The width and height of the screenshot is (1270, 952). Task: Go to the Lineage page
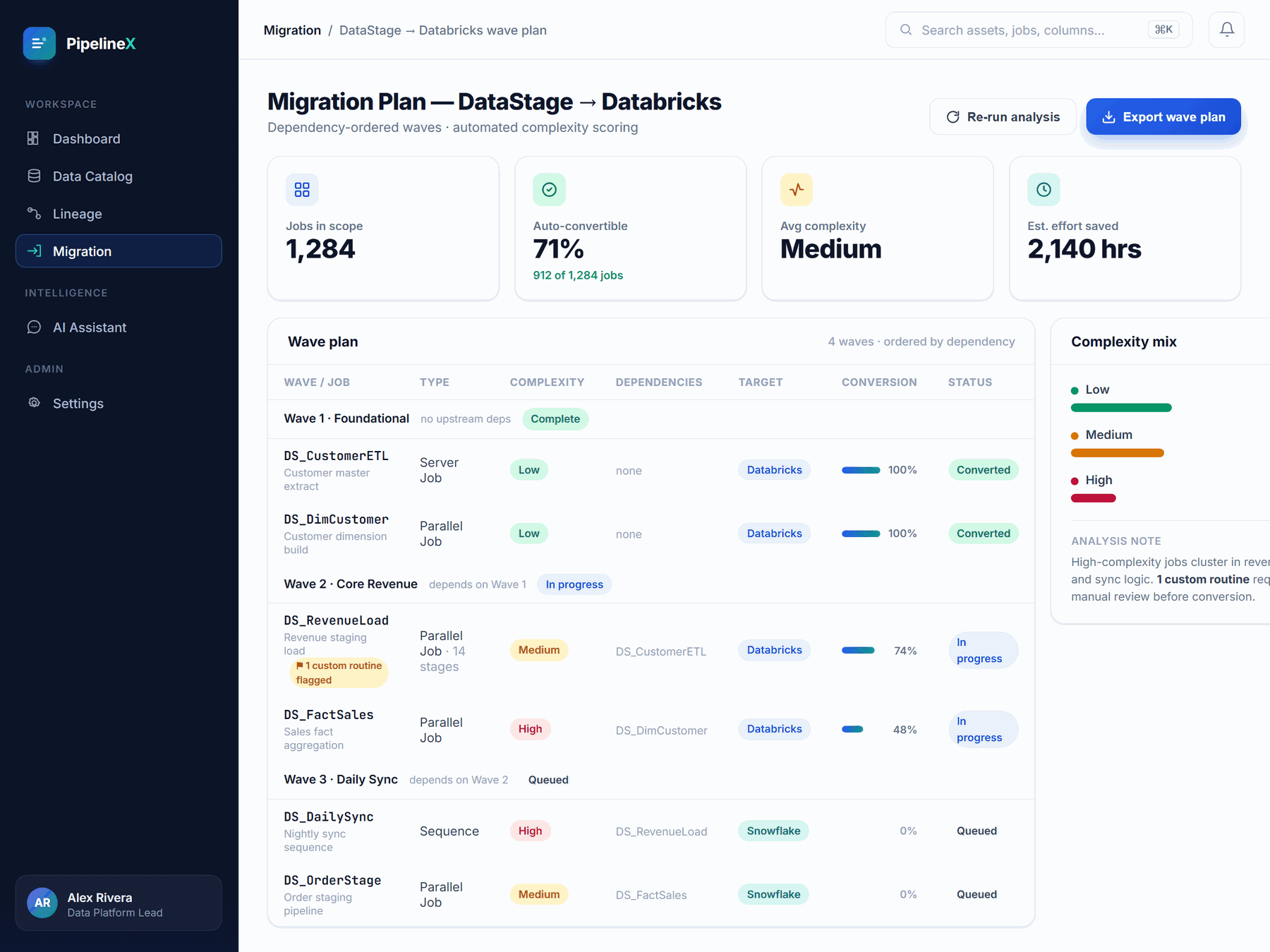tap(119, 213)
